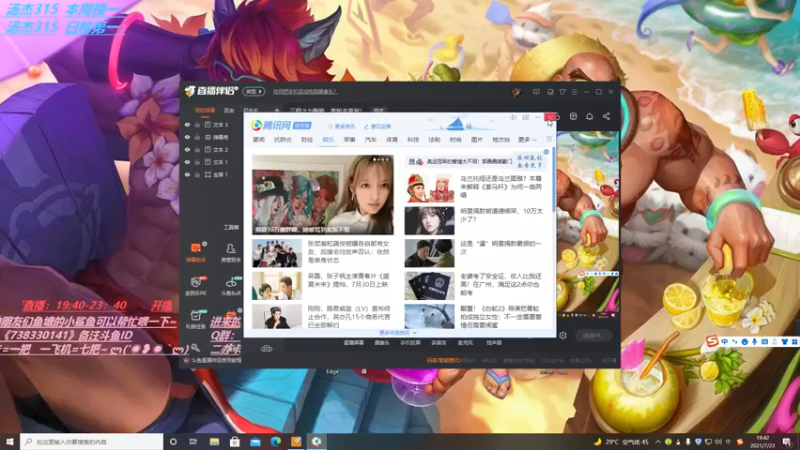Open the user avatar in title bar
Viewport: 800px width, 450px height.
516,92
